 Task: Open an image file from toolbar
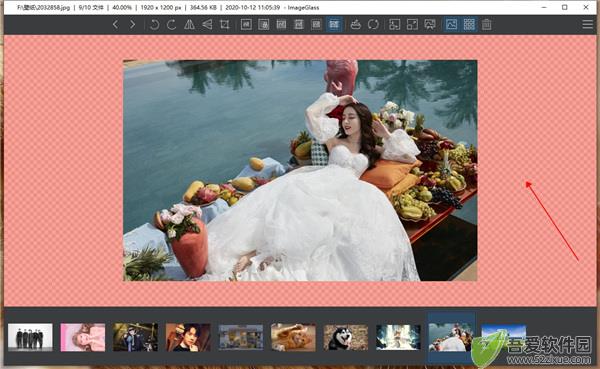click(x=356, y=24)
